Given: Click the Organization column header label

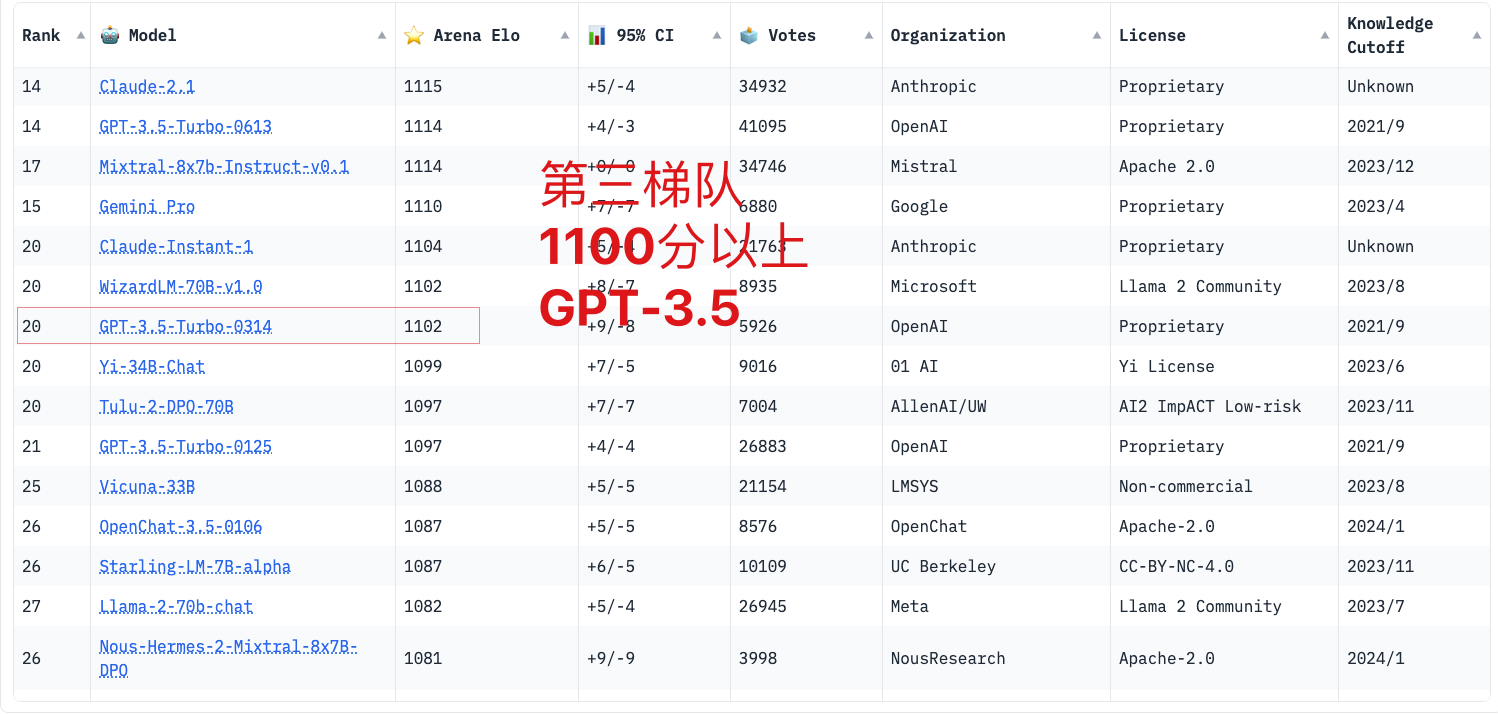Looking at the screenshot, I should [x=948, y=35].
